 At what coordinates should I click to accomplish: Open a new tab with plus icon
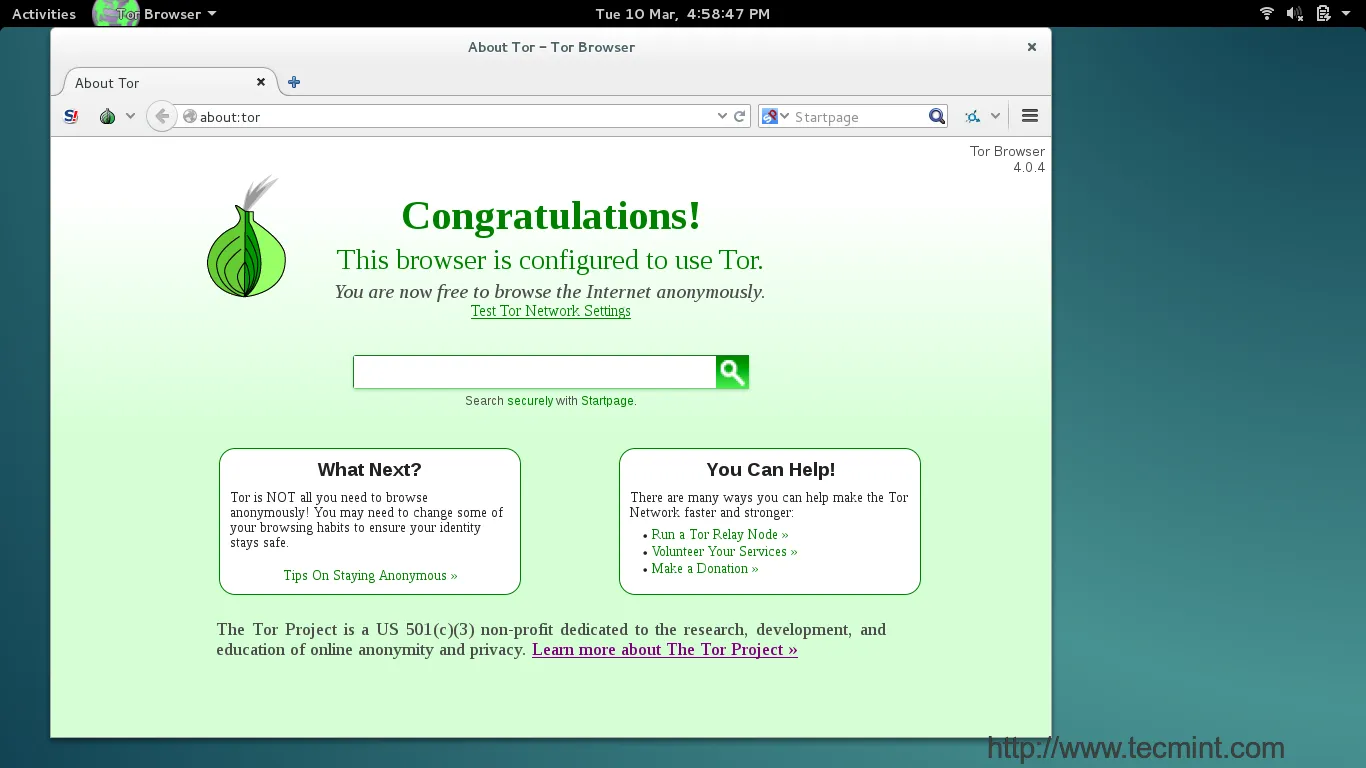[x=294, y=83]
